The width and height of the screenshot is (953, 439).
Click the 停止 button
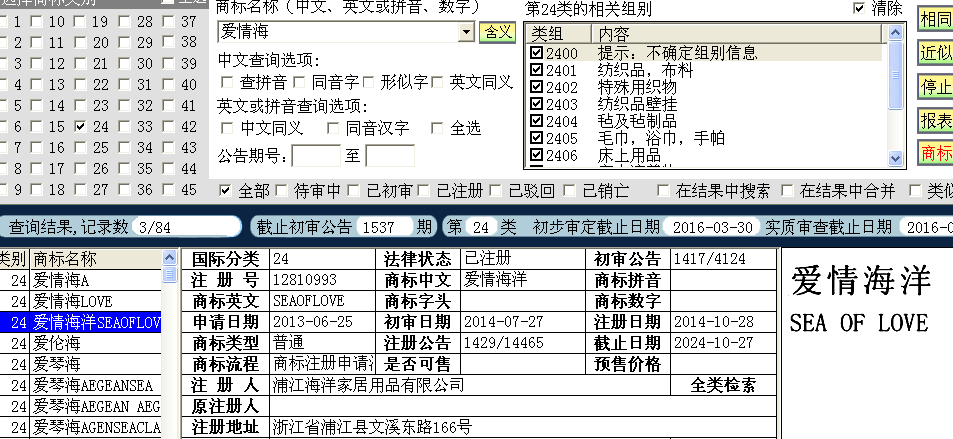pyautogui.click(x=935, y=86)
